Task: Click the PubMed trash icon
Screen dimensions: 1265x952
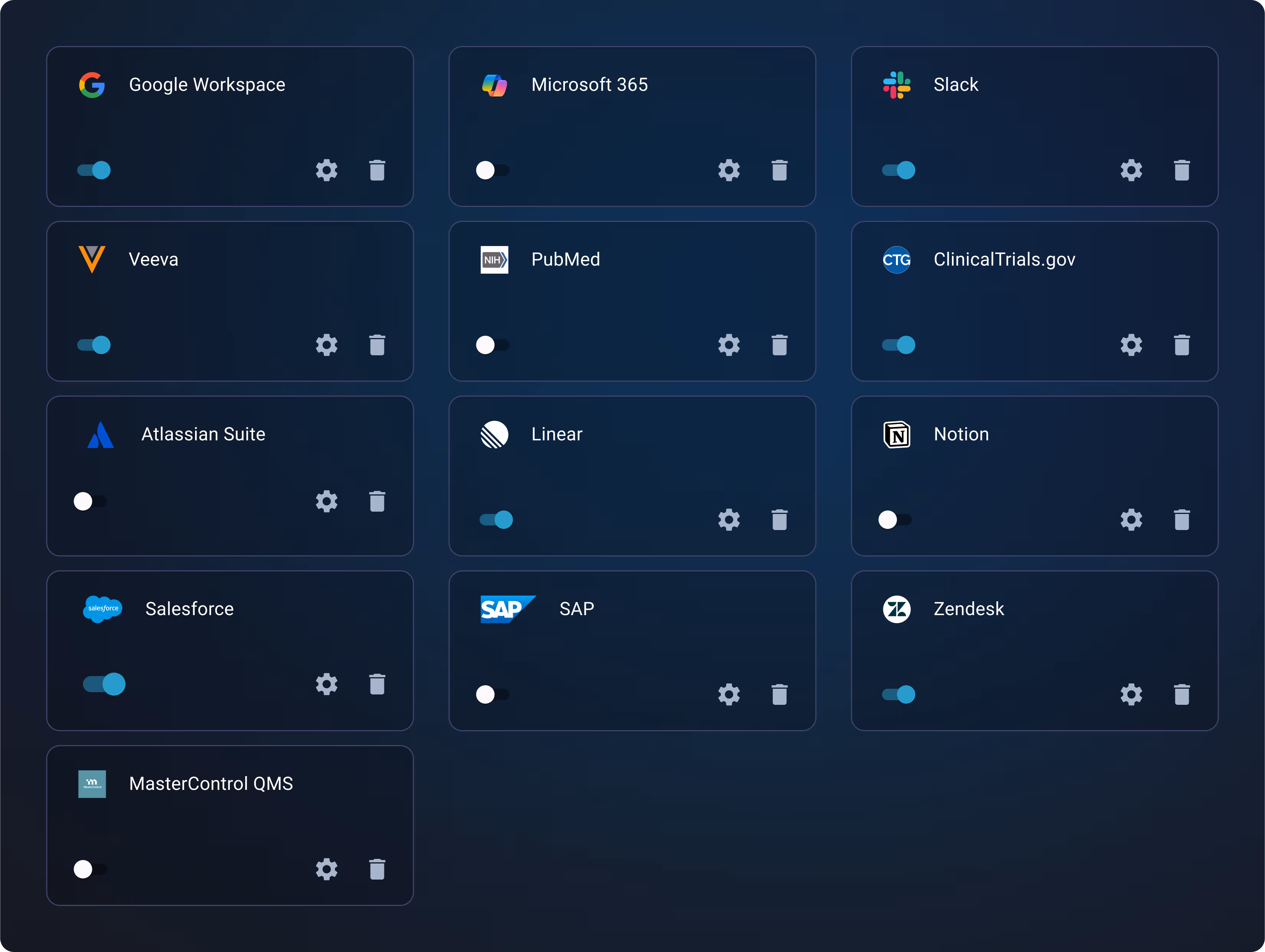Action: coord(779,345)
